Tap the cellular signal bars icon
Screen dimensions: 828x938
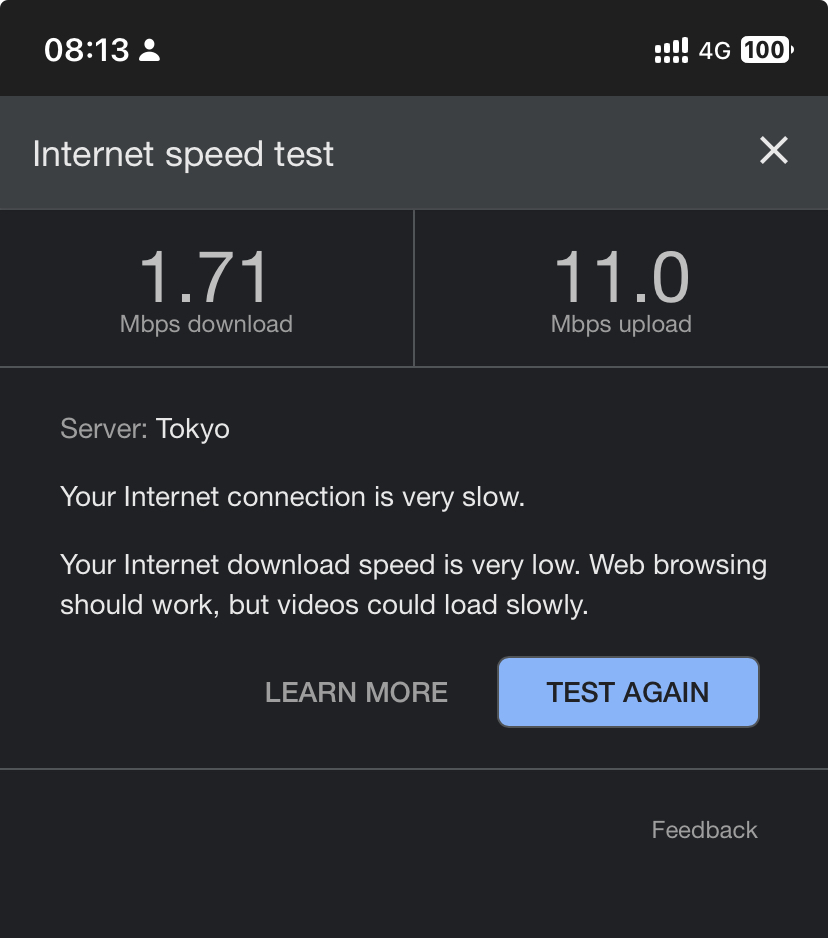[670, 50]
